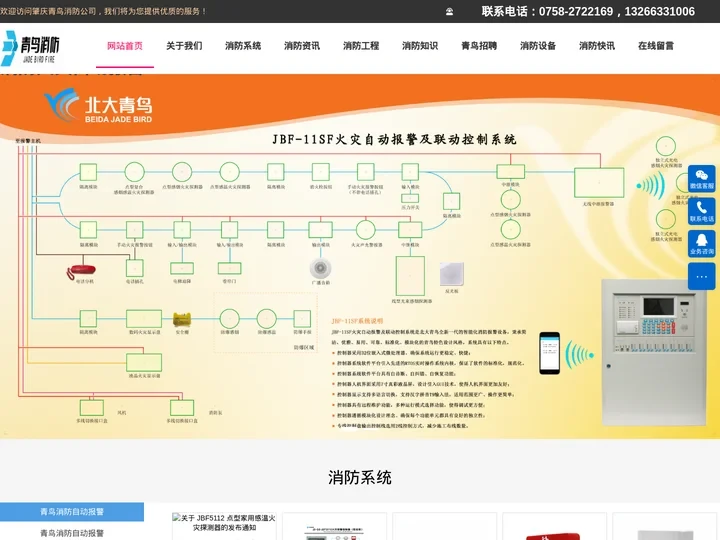Click the fire alarm control panel image
This screenshot has height=540, width=720.
pos(653,352)
